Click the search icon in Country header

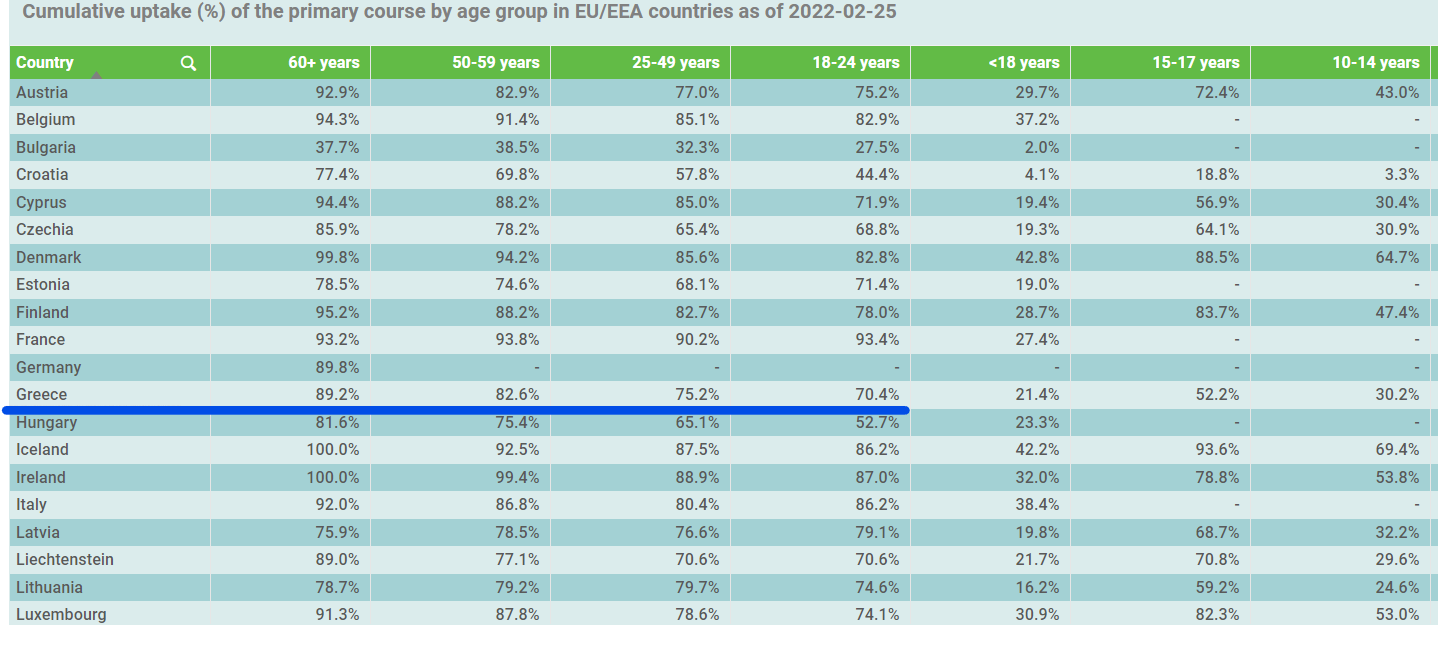(x=188, y=63)
